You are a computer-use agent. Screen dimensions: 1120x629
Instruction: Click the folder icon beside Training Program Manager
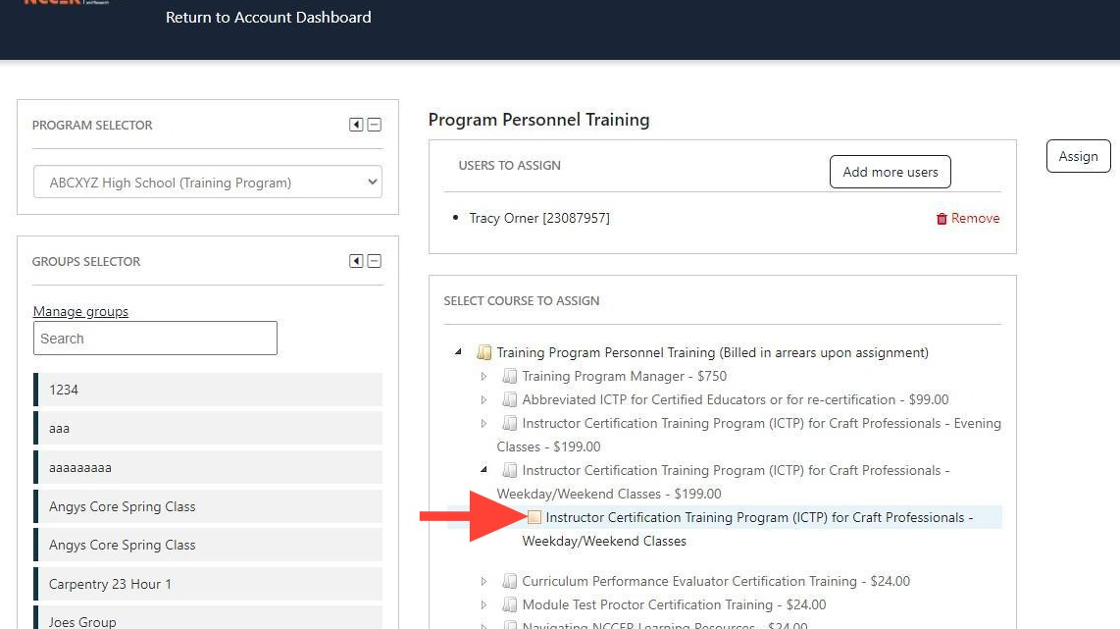[510, 376]
